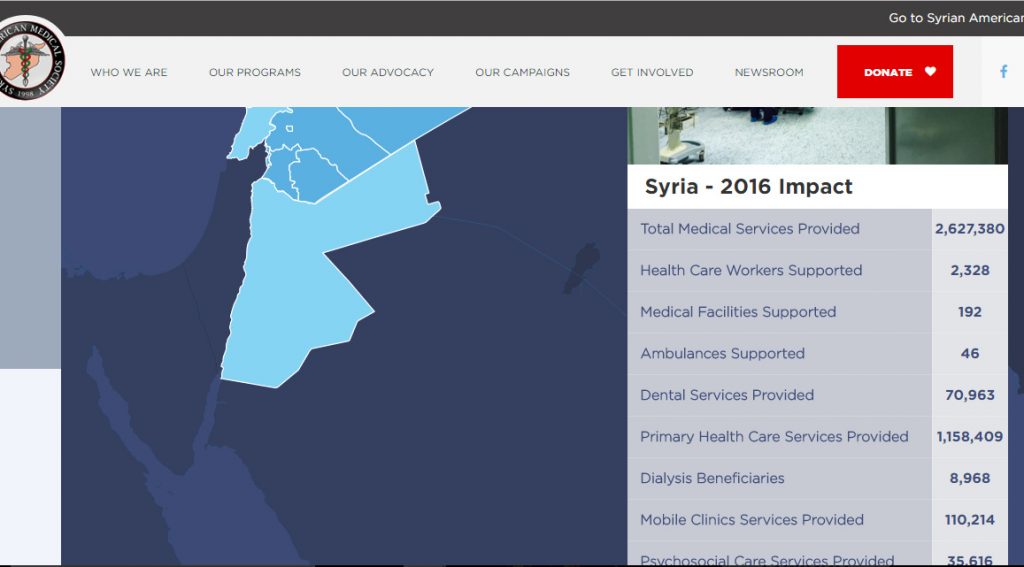Click the Health Care Workers Supported row

point(818,270)
